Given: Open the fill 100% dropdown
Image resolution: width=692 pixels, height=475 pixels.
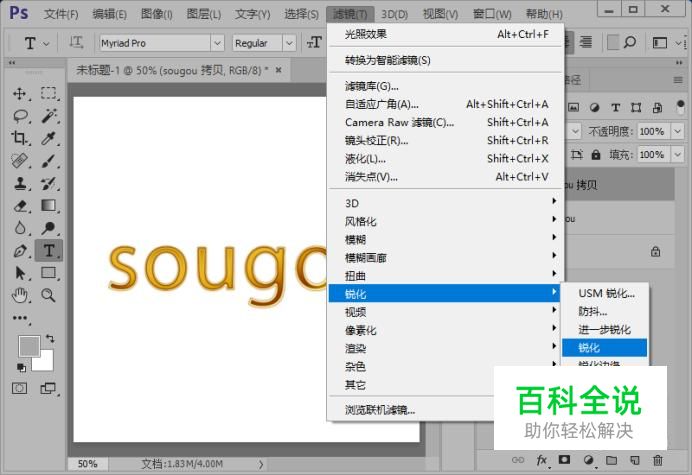Looking at the screenshot, I should [x=677, y=155].
